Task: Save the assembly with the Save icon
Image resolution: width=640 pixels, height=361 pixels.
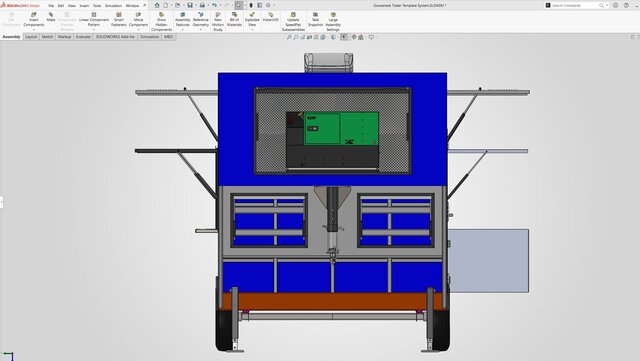Action: [190, 5]
